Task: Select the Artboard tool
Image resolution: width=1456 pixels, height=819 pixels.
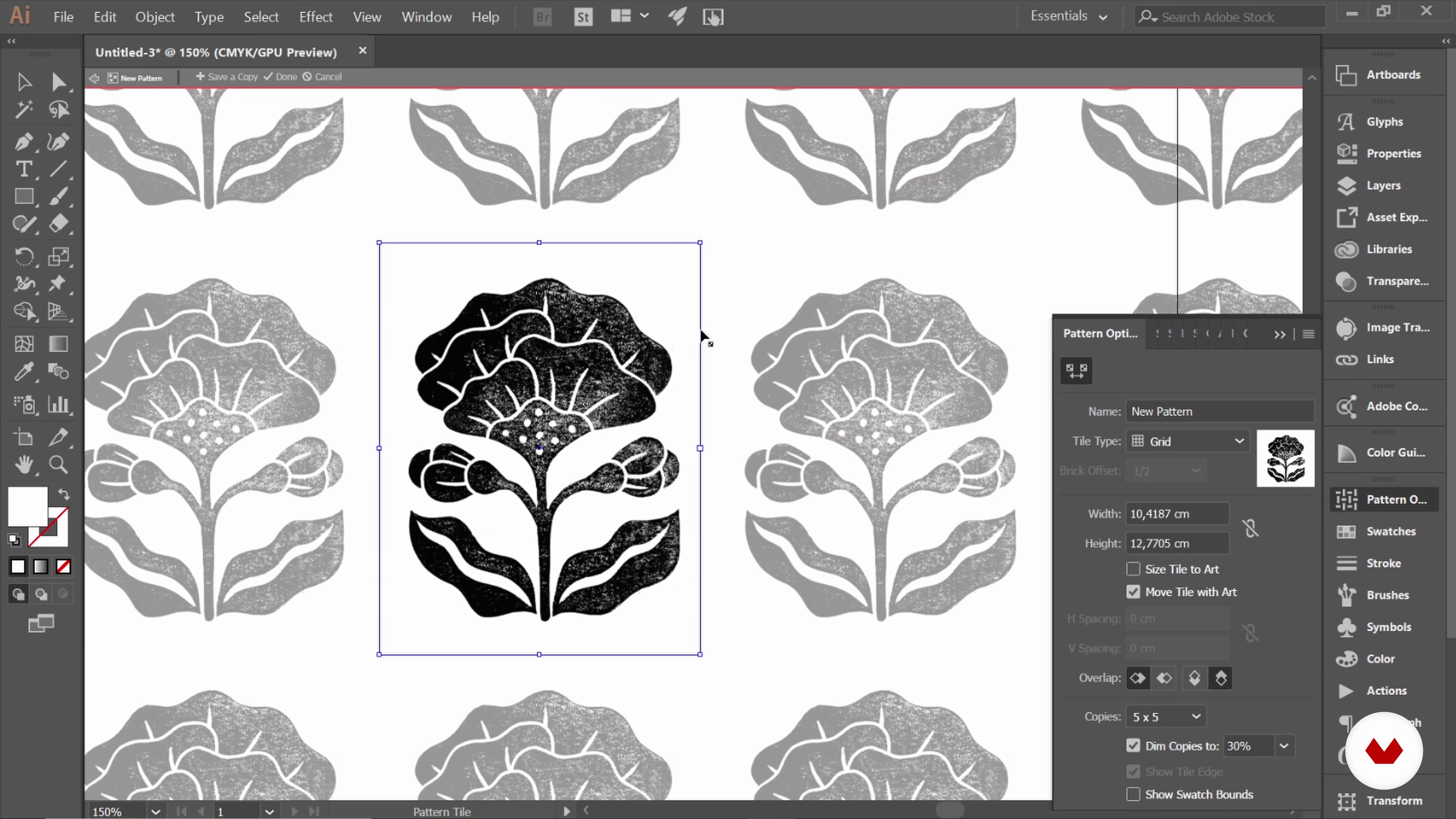Action: tap(24, 437)
